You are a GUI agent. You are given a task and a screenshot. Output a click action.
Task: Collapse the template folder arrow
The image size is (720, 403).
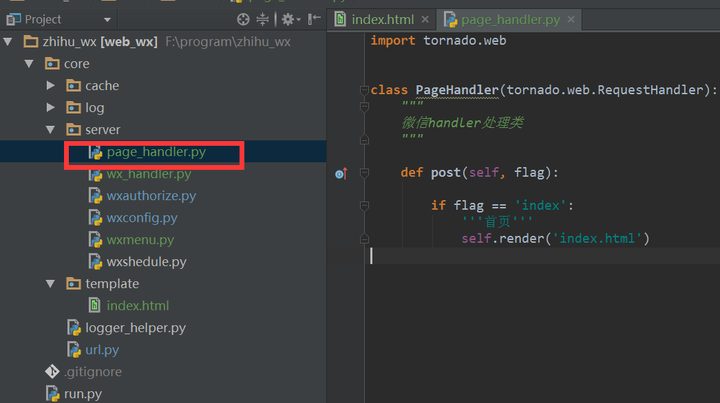[51, 284]
